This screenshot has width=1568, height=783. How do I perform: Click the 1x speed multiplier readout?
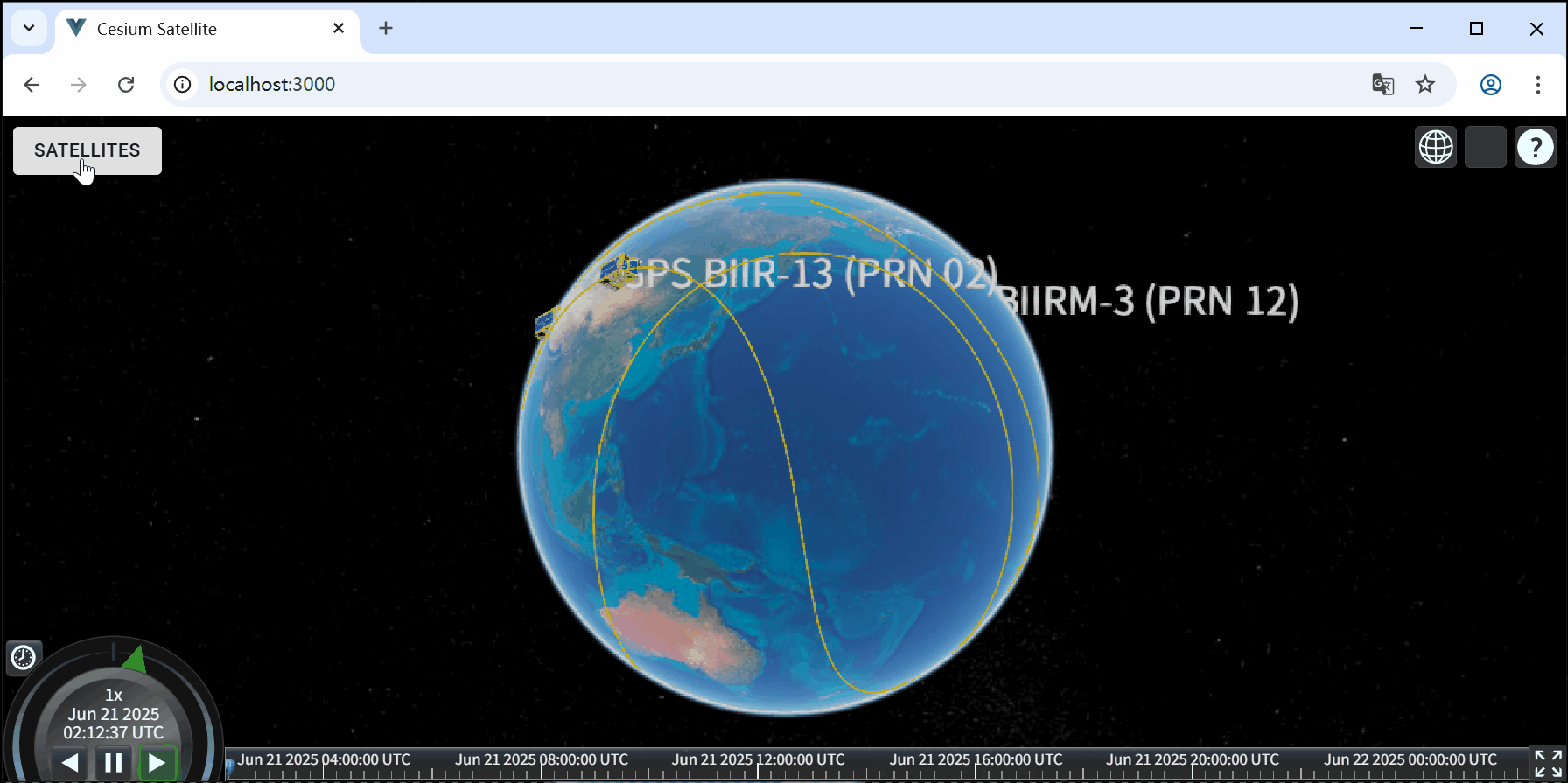(114, 695)
